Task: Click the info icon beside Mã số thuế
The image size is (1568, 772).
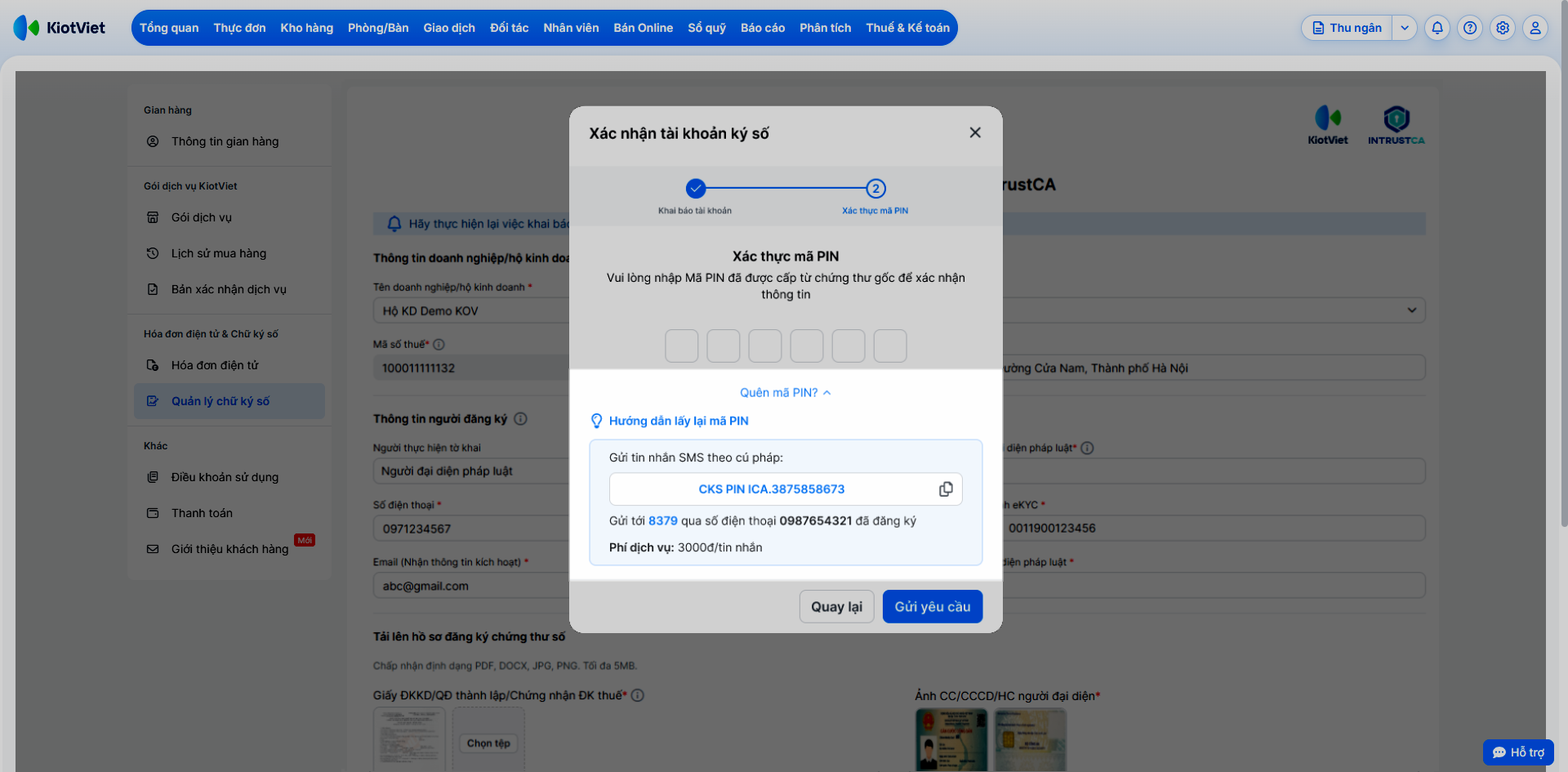Action: [439, 345]
